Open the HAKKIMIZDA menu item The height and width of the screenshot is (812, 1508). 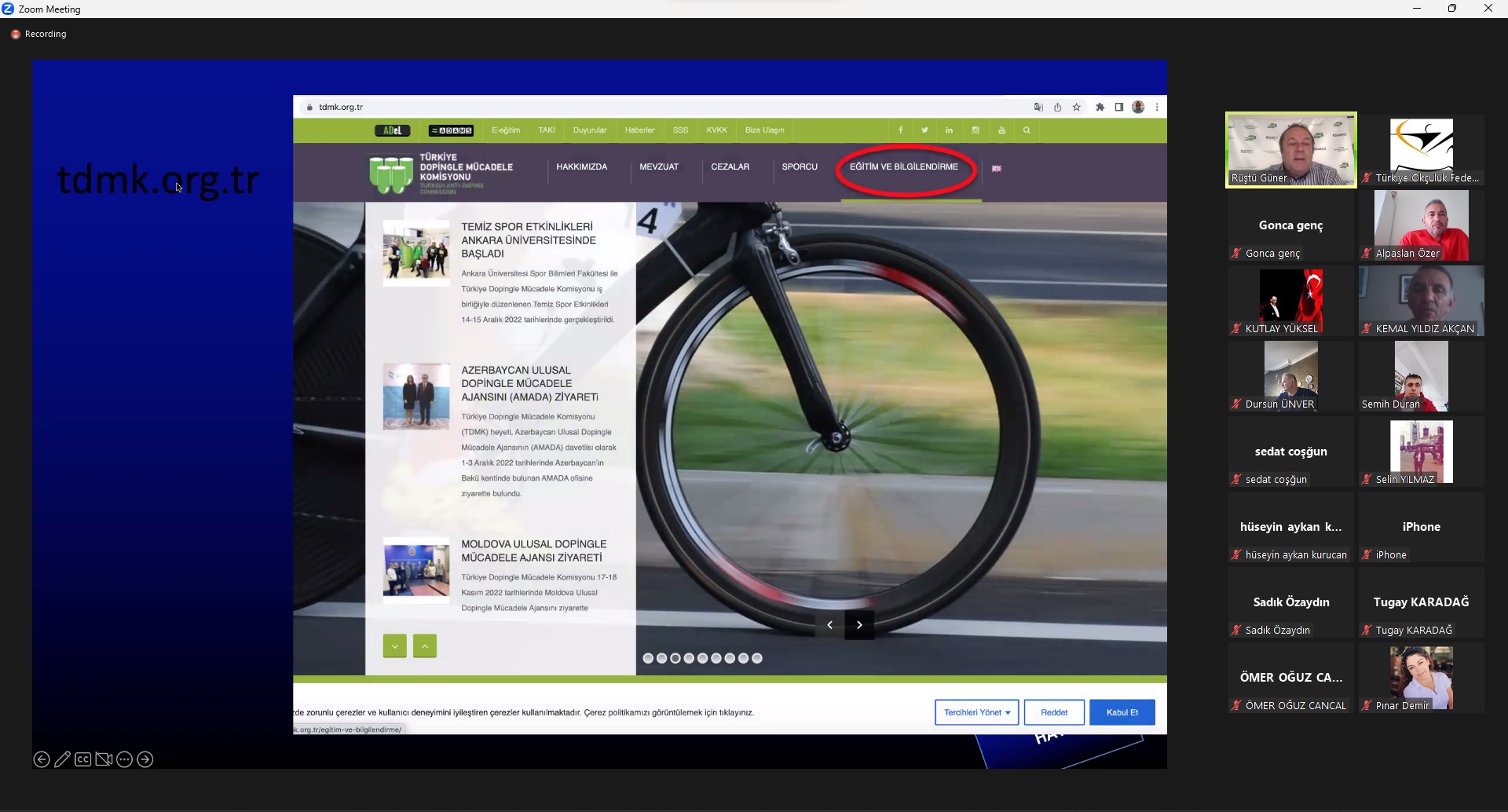click(582, 167)
